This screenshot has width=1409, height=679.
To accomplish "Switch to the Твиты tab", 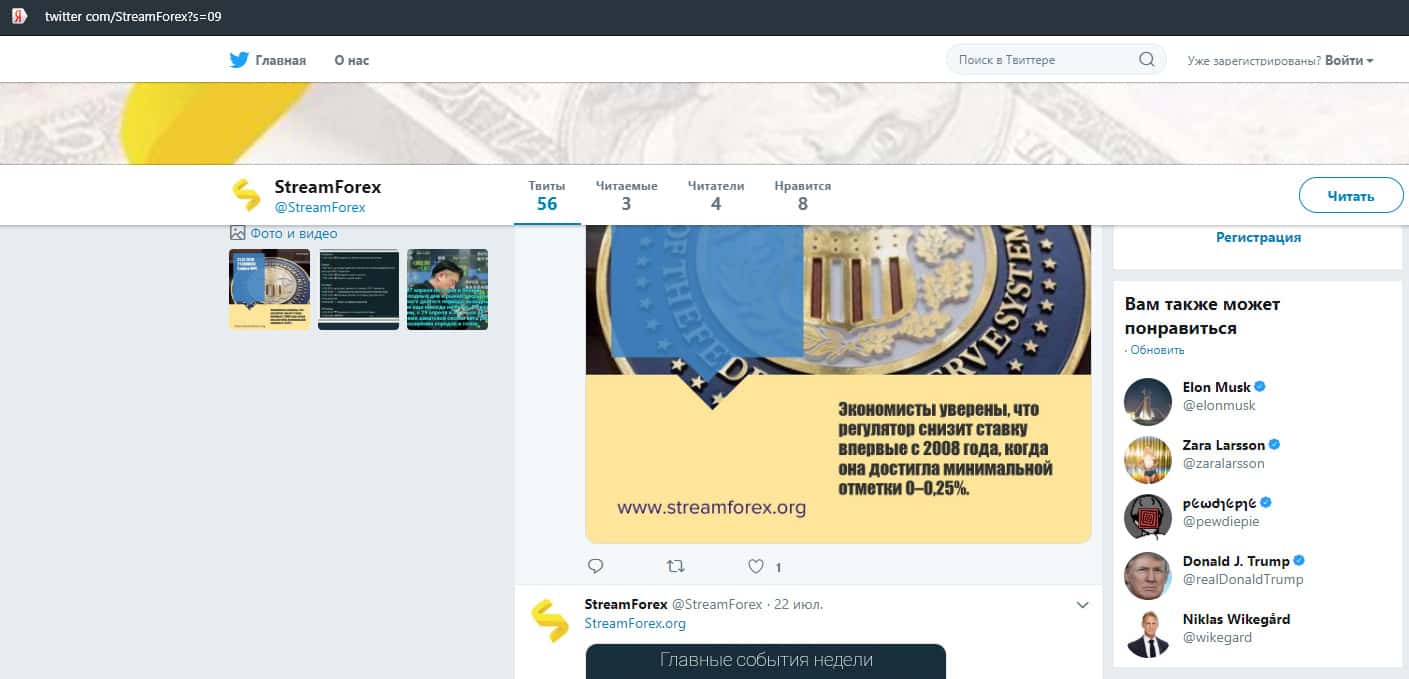I will pos(547,195).
